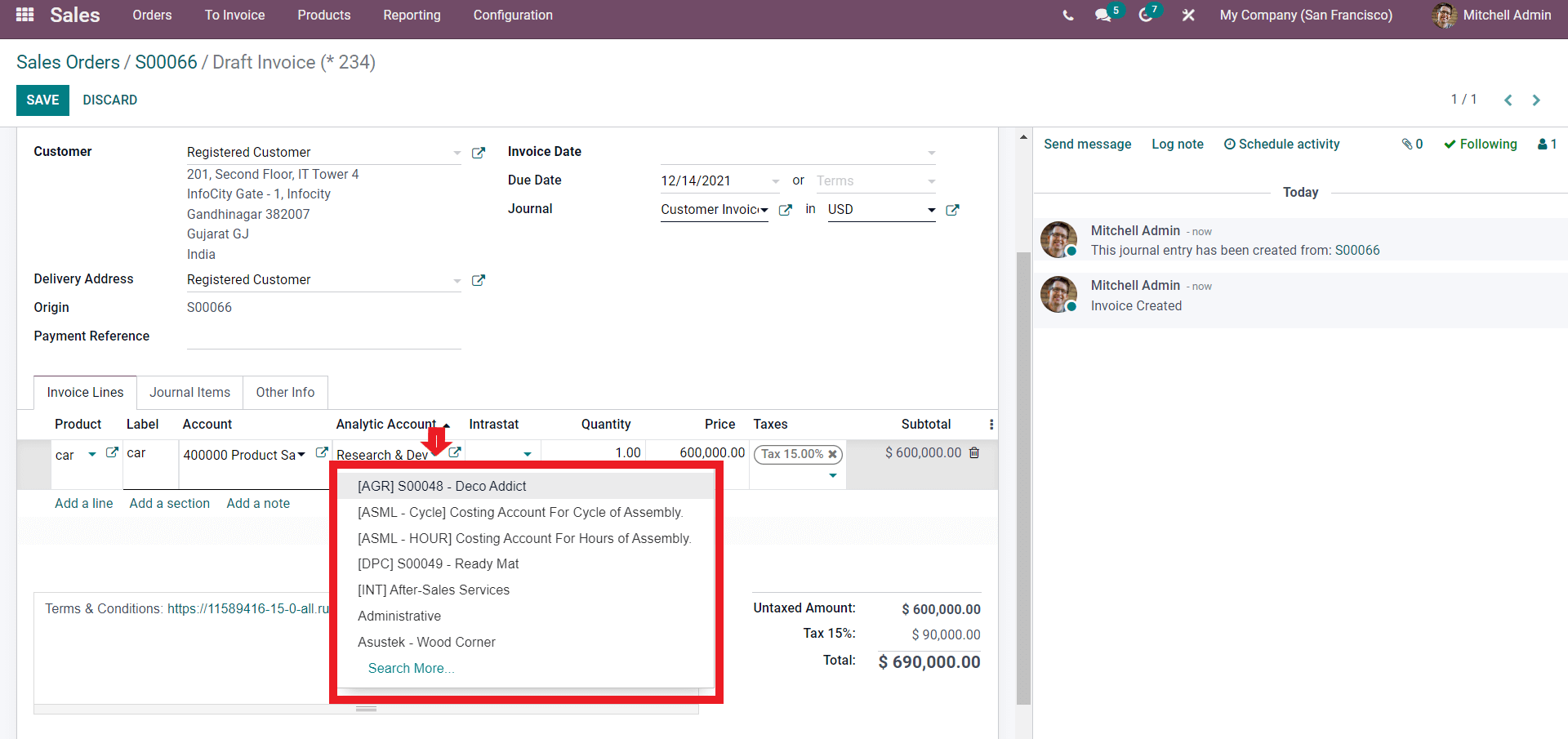Toggle the Following checkmark button
Viewport: 1568px width, 739px height.
pyautogui.click(x=1480, y=144)
